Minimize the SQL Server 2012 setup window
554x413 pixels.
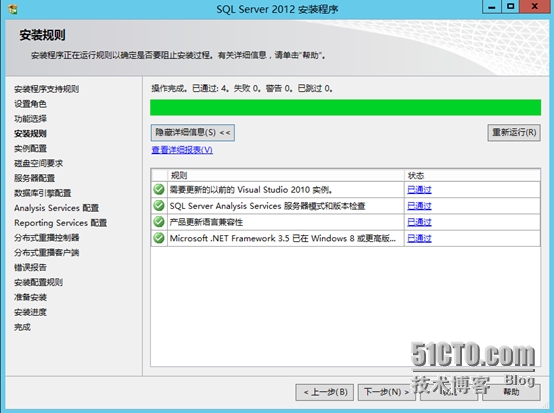491,7
